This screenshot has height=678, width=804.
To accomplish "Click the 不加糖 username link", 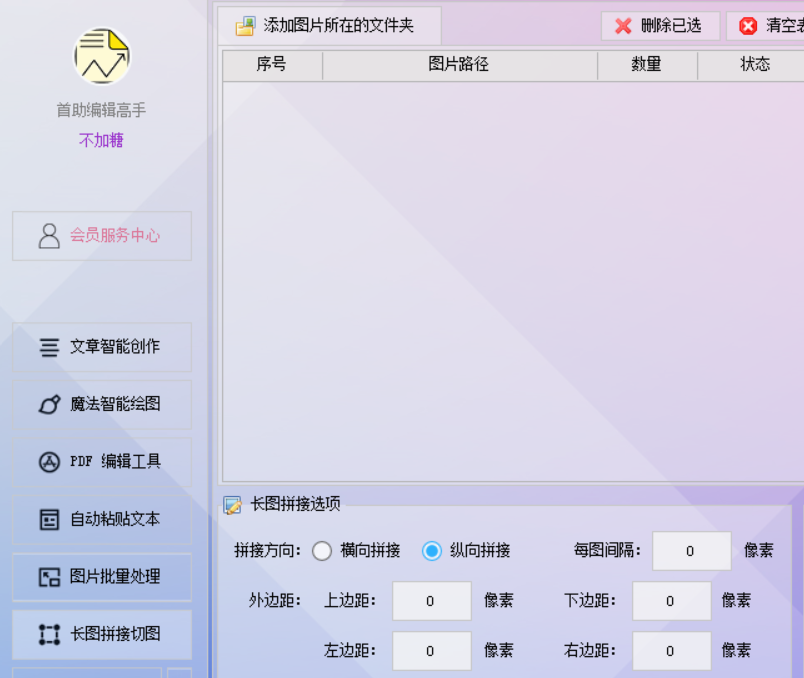I will [101, 140].
